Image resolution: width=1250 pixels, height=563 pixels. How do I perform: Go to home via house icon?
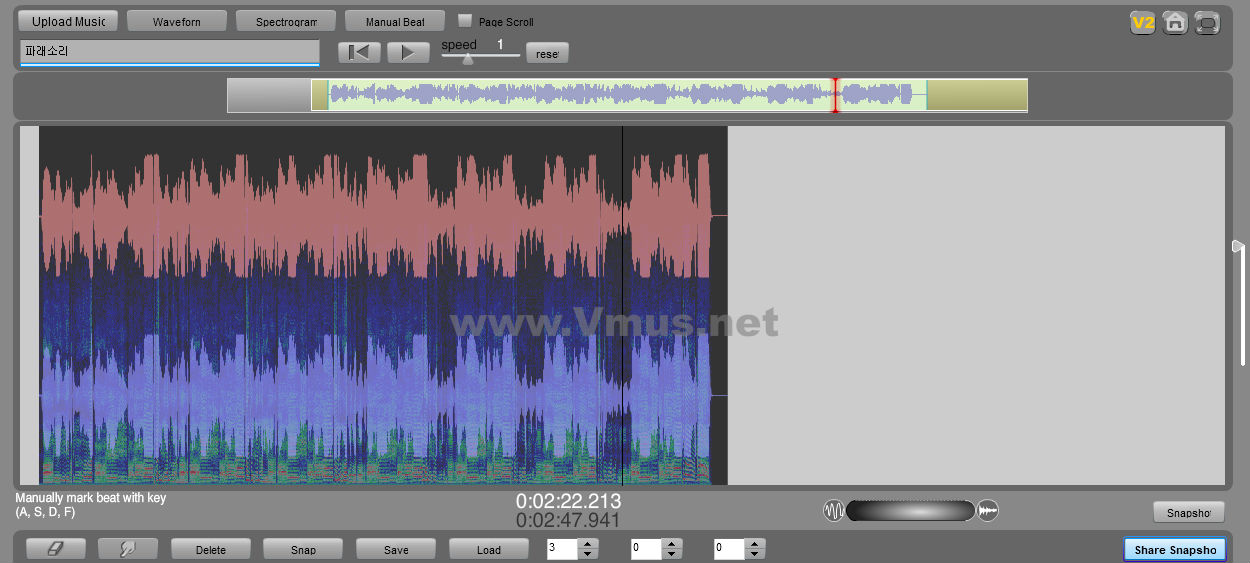click(x=1175, y=23)
